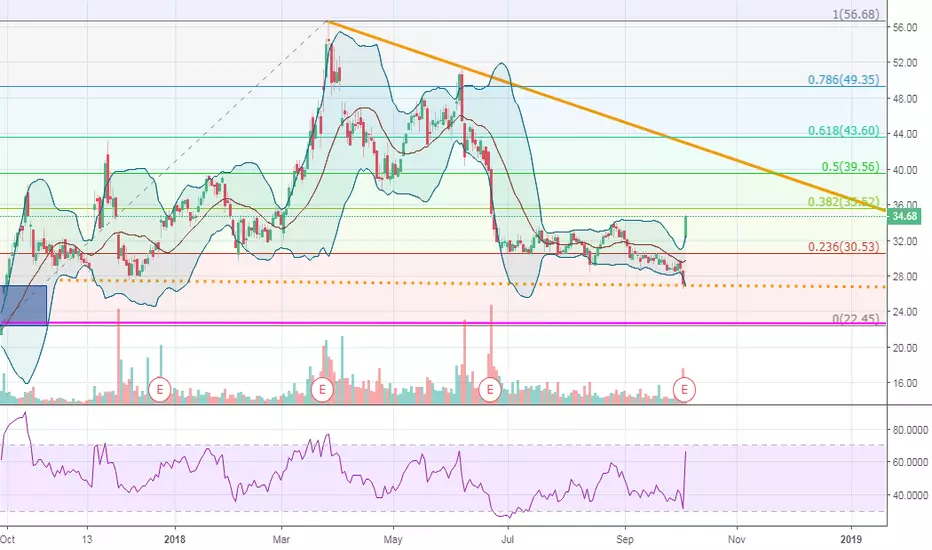Click the Sep date axis label
Viewport: 932px width, 550px height.
[x=625, y=539]
